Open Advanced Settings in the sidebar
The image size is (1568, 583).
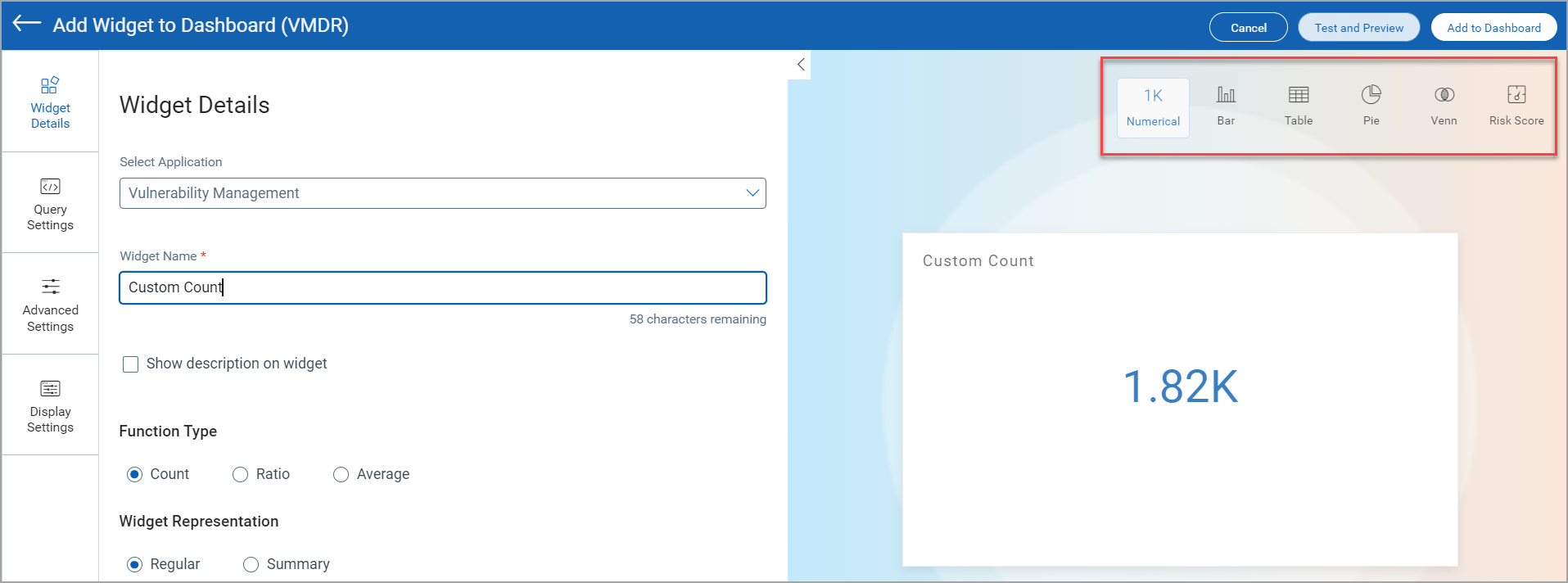50,305
